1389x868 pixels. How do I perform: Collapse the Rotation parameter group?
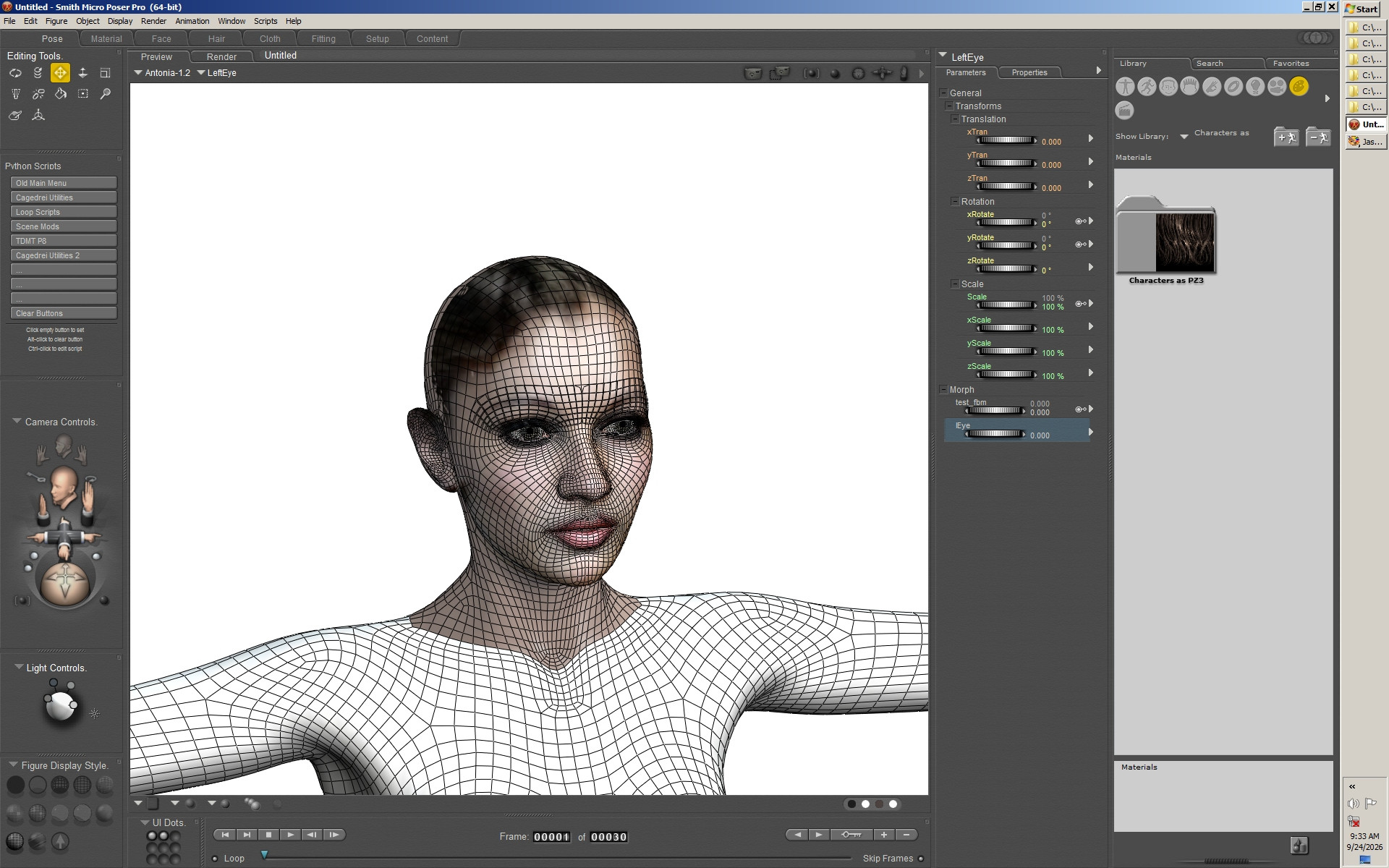pos(955,201)
